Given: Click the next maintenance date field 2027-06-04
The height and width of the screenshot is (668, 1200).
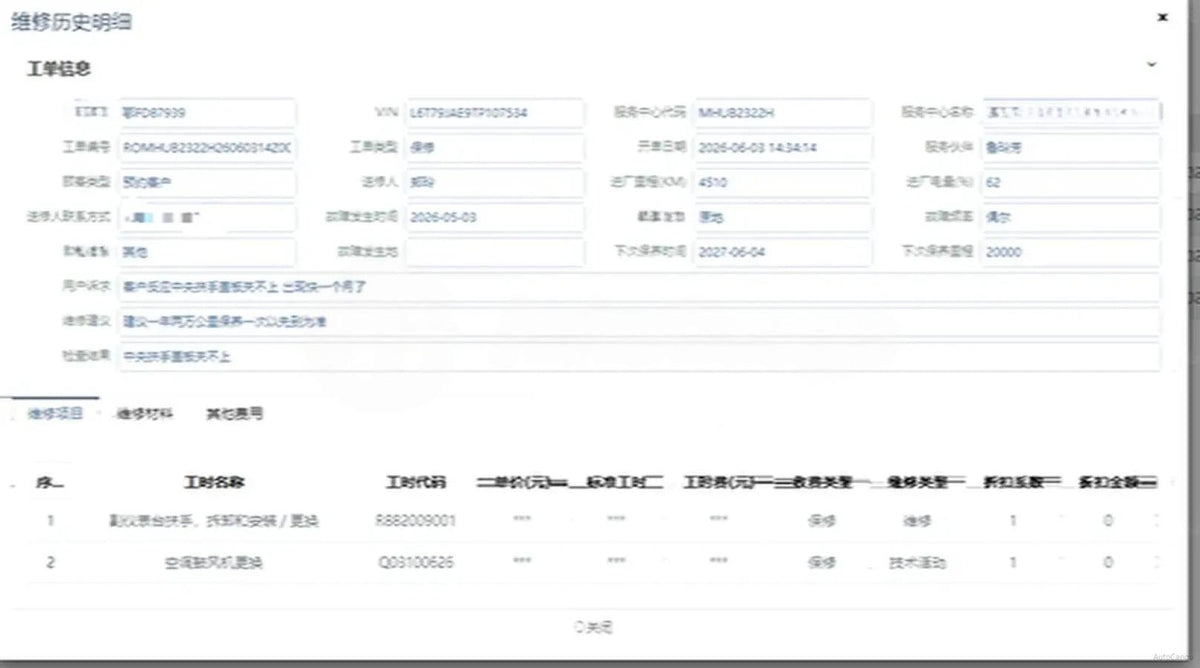Looking at the screenshot, I should tap(782, 253).
